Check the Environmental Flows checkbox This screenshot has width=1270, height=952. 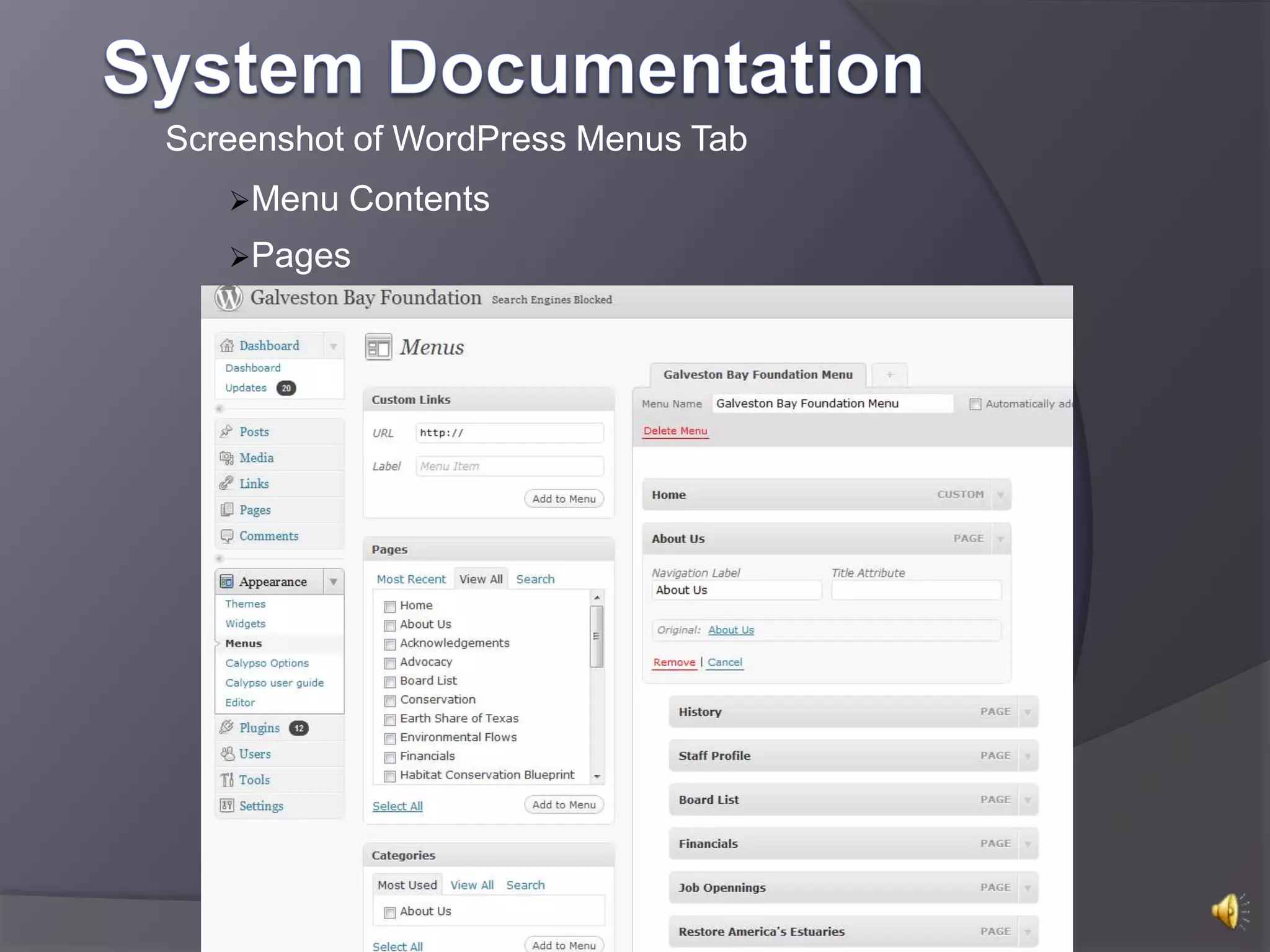(x=390, y=738)
